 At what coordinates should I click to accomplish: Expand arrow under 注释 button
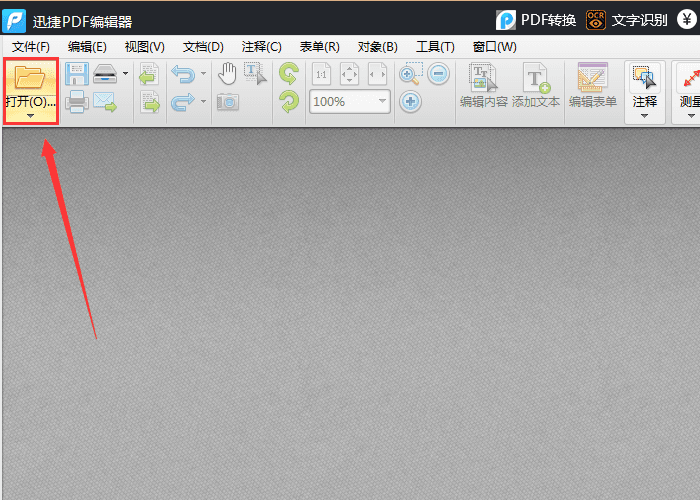[x=644, y=116]
